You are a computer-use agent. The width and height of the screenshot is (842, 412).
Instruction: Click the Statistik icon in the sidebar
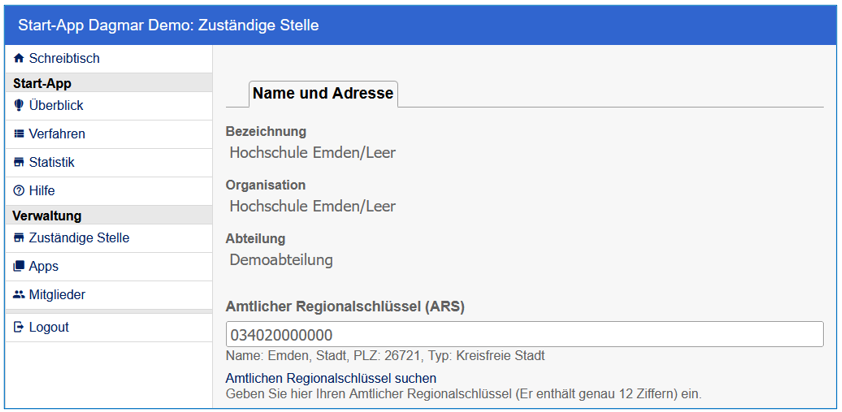point(19,162)
